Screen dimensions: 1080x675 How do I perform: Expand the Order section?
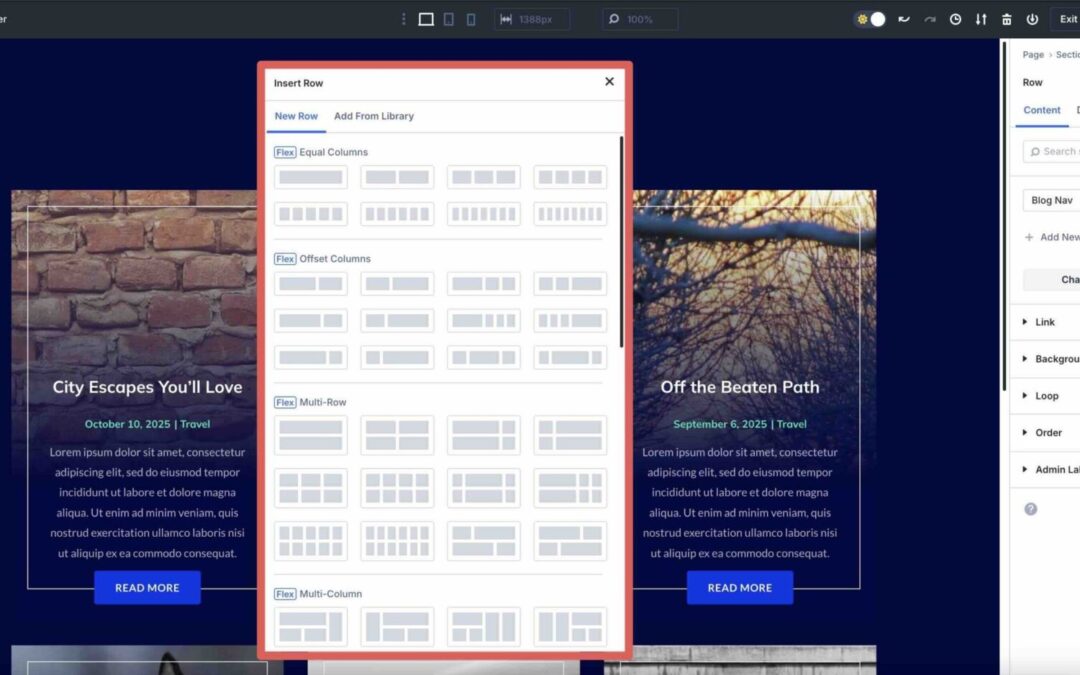1046,432
